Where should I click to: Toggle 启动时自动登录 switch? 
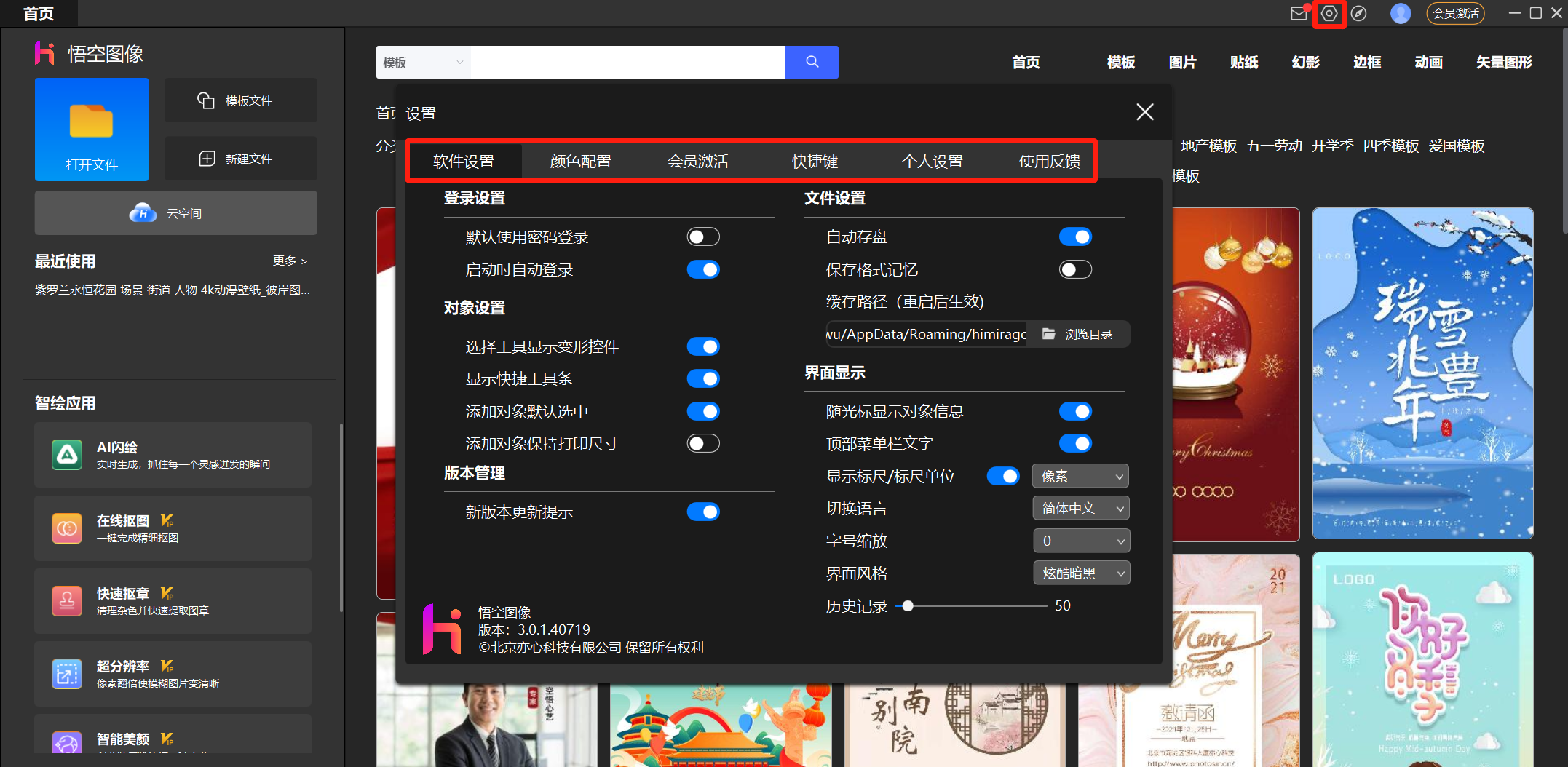703,270
